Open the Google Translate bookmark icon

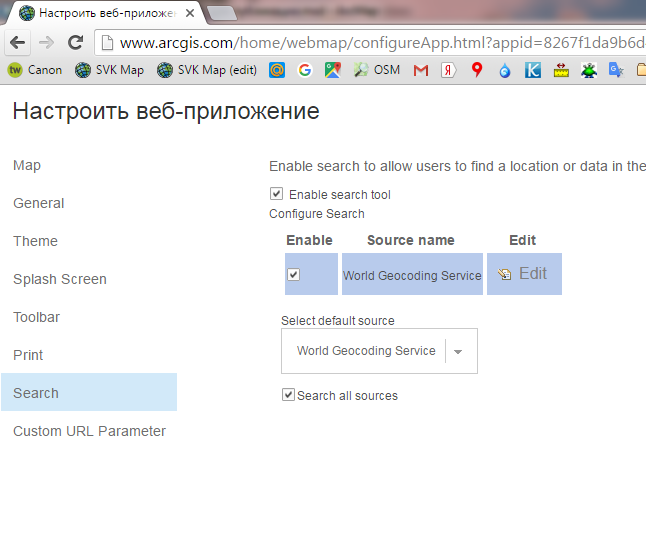coord(616,70)
